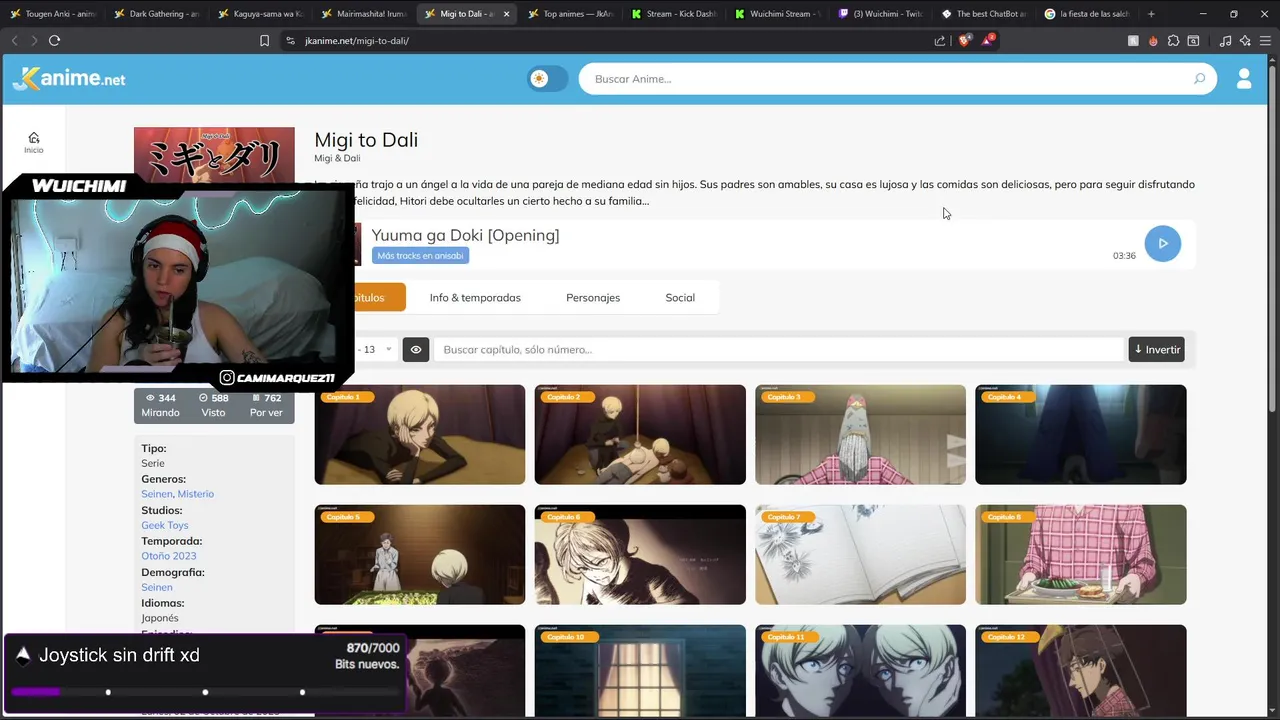The image size is (1280, 720).
Task: Switch to the Social tab
Action: (680, 298)
